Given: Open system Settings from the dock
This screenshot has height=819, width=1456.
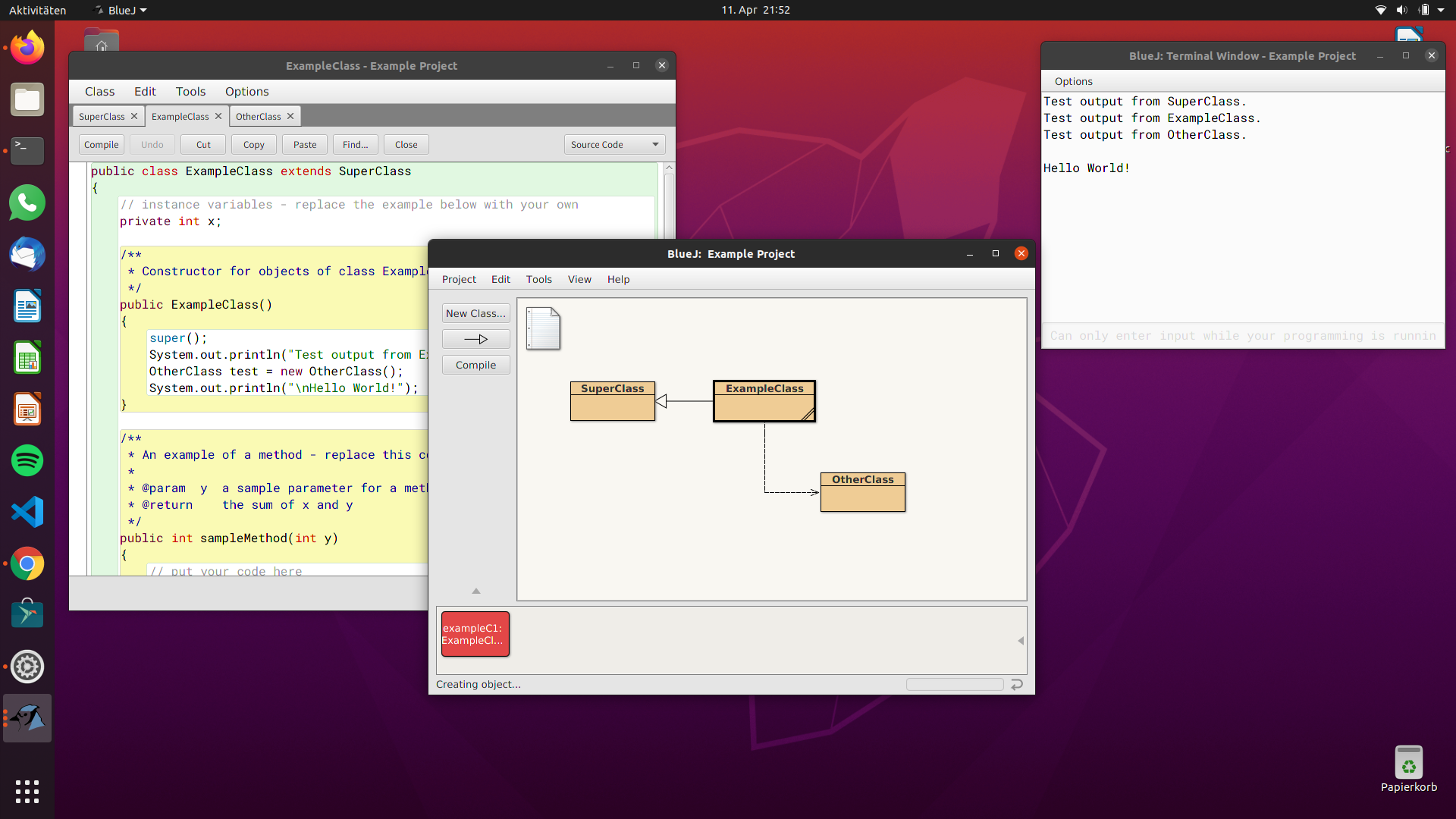Looking at the screenshot, I should click(27, 667).
